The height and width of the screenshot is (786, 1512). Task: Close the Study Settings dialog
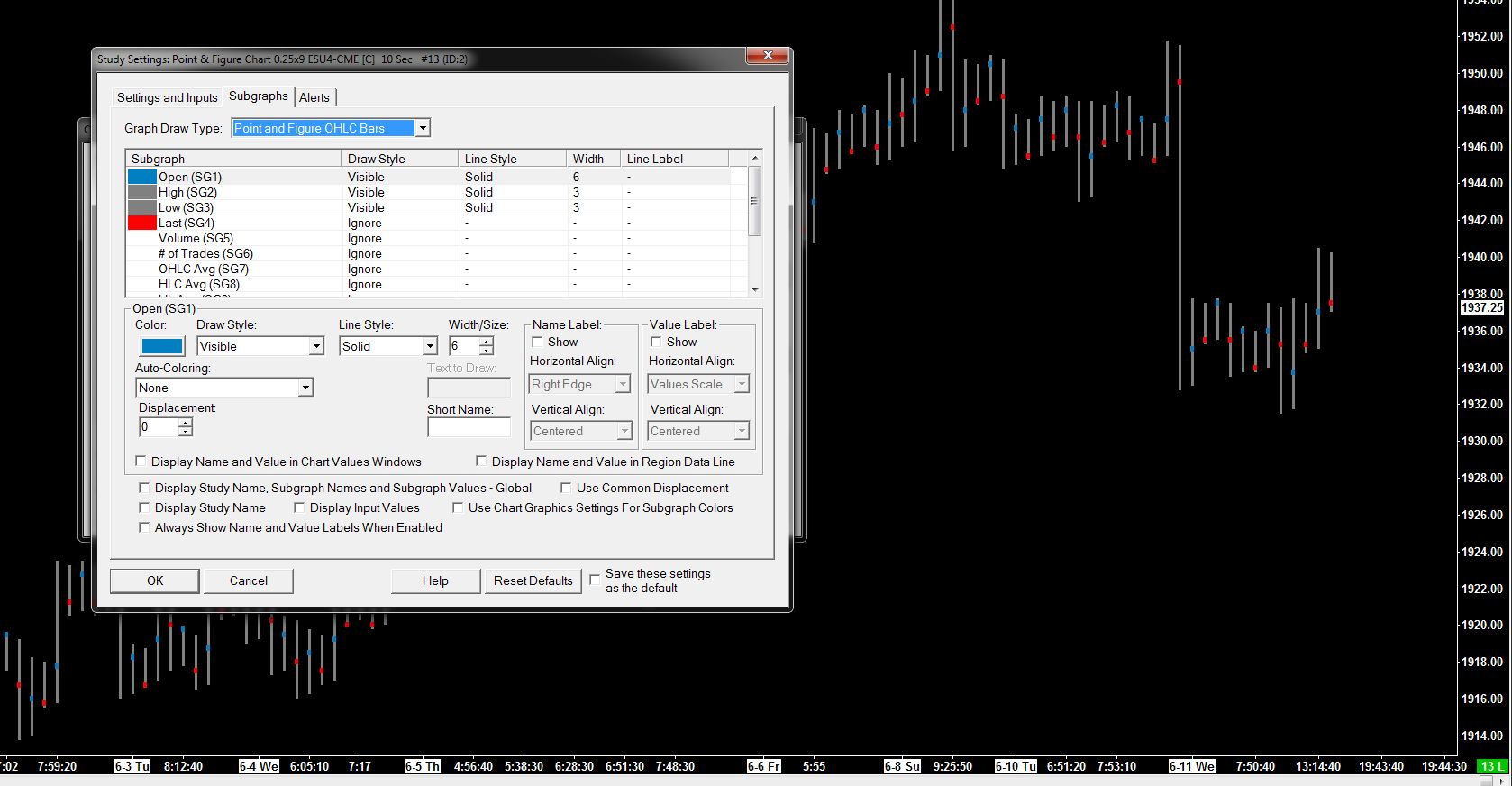tap(768, 56)
